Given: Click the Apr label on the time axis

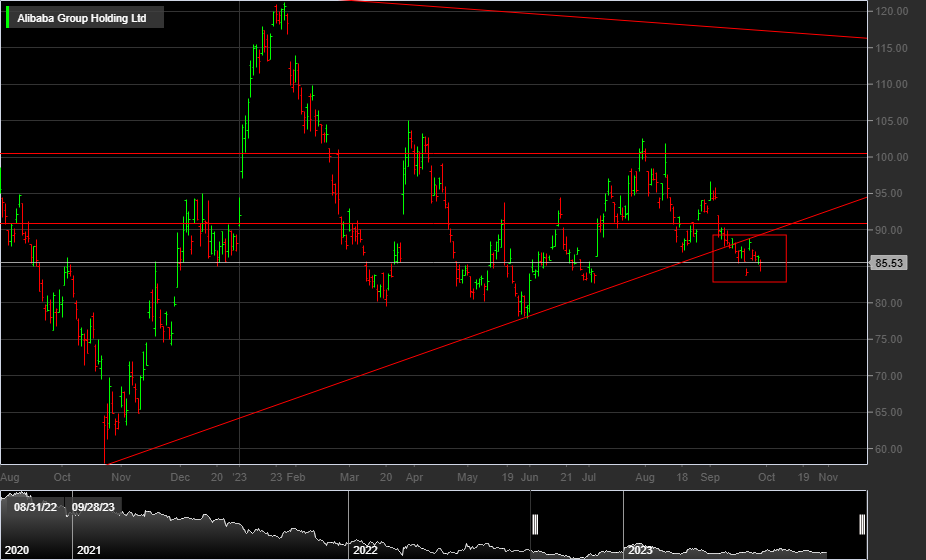Looking at the screenshot, I should [x=414, y=477].
